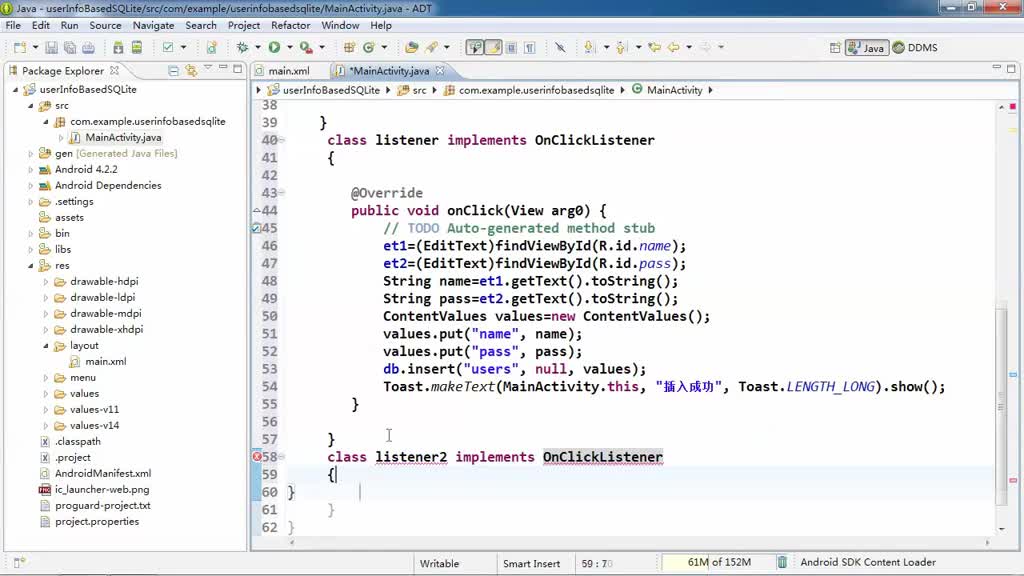This screenshot has width=1024, height=576.
Task: Click the Last Edit Location icon
Action: point(654,48)
